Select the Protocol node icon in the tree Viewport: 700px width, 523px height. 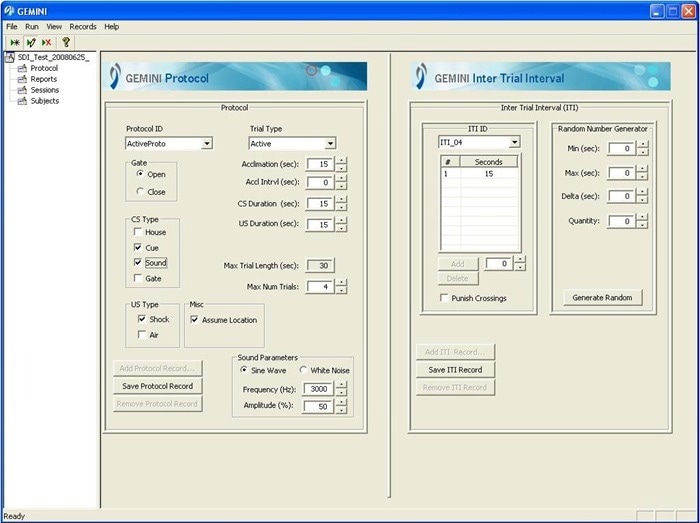click(x=22, y=68)
